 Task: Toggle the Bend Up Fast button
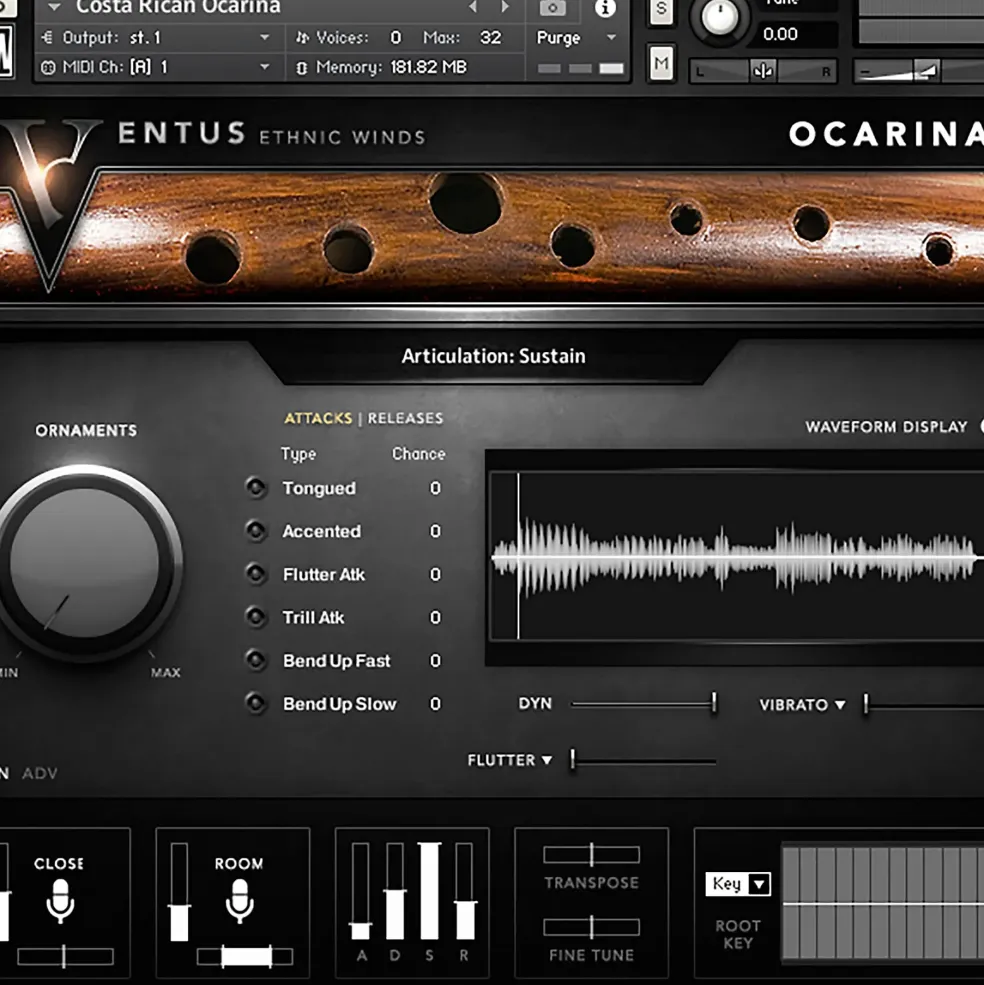pos(256,660)
